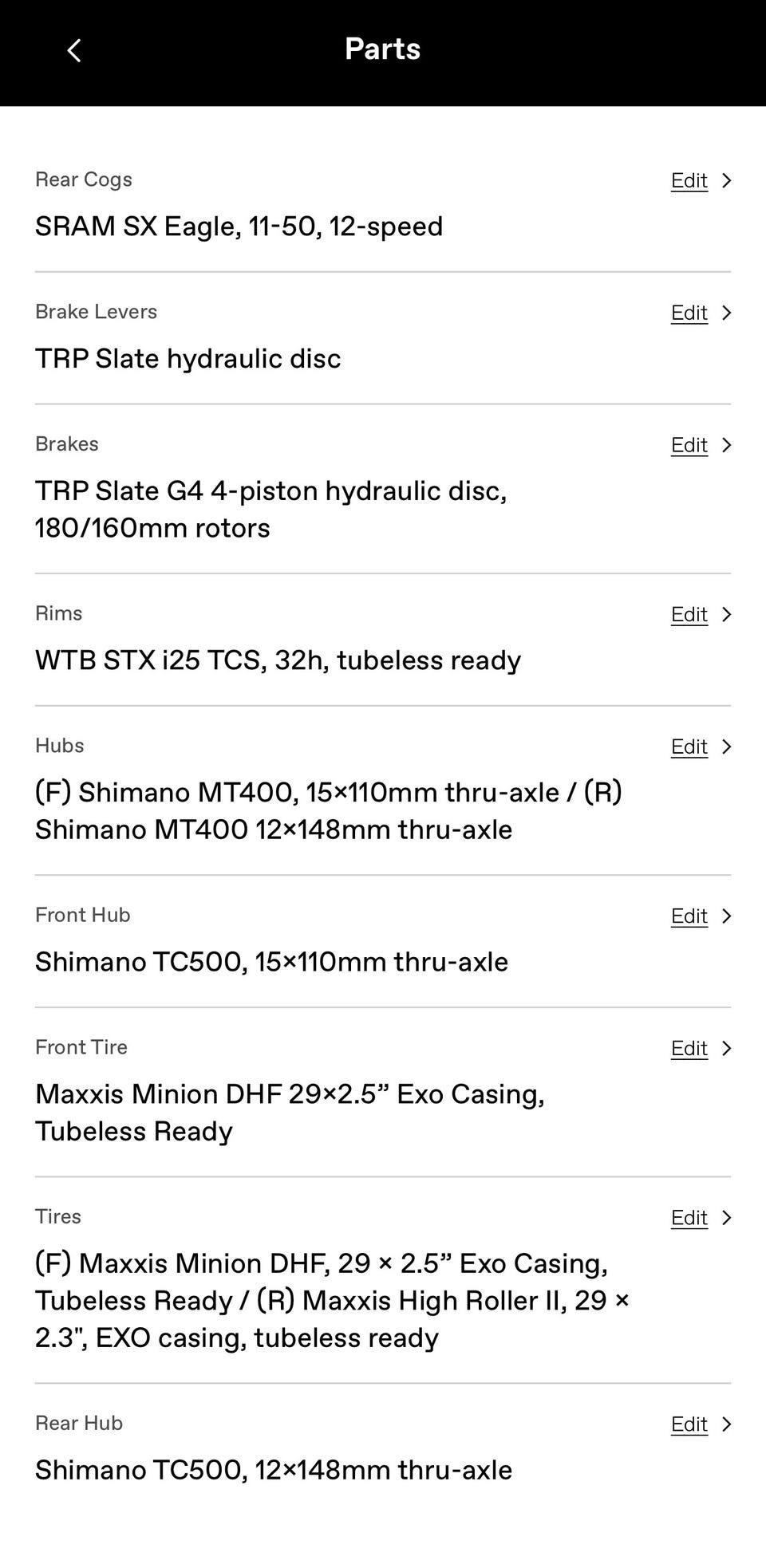
Task: Open chevron arrow beside Rear Hub
Action: (x=726, y=1424)
